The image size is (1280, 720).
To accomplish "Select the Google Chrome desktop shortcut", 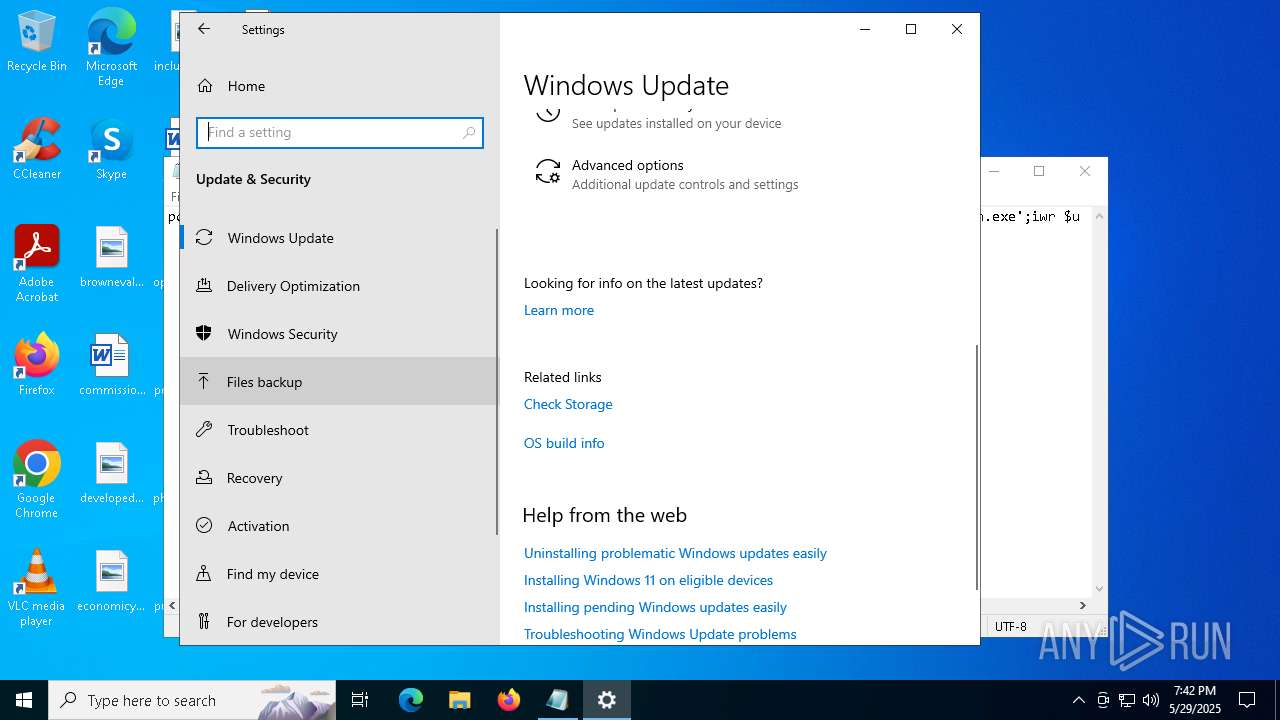I will coord(37,480).
